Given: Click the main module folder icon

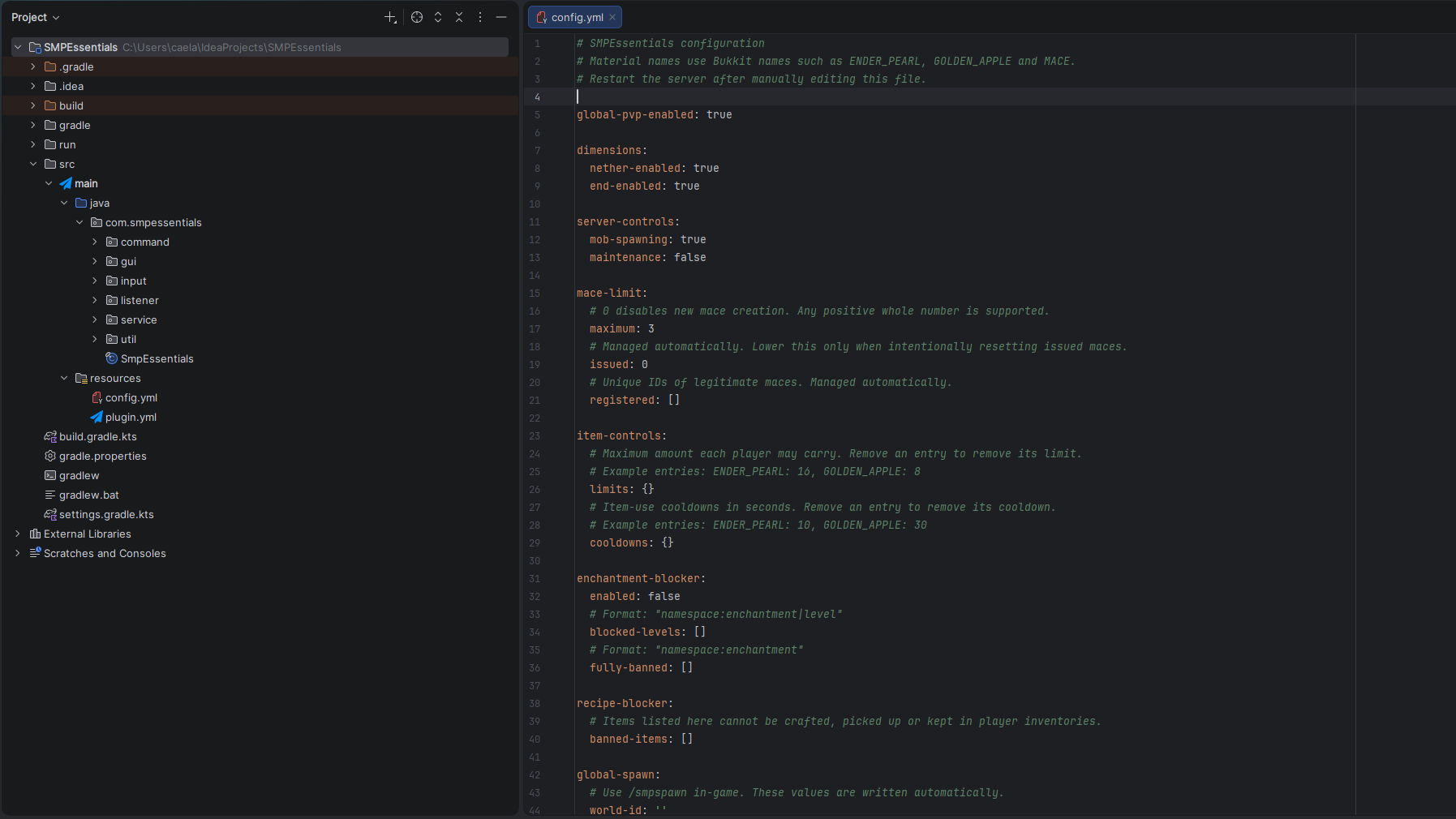Looking at the screenshot, I should 66,183.
